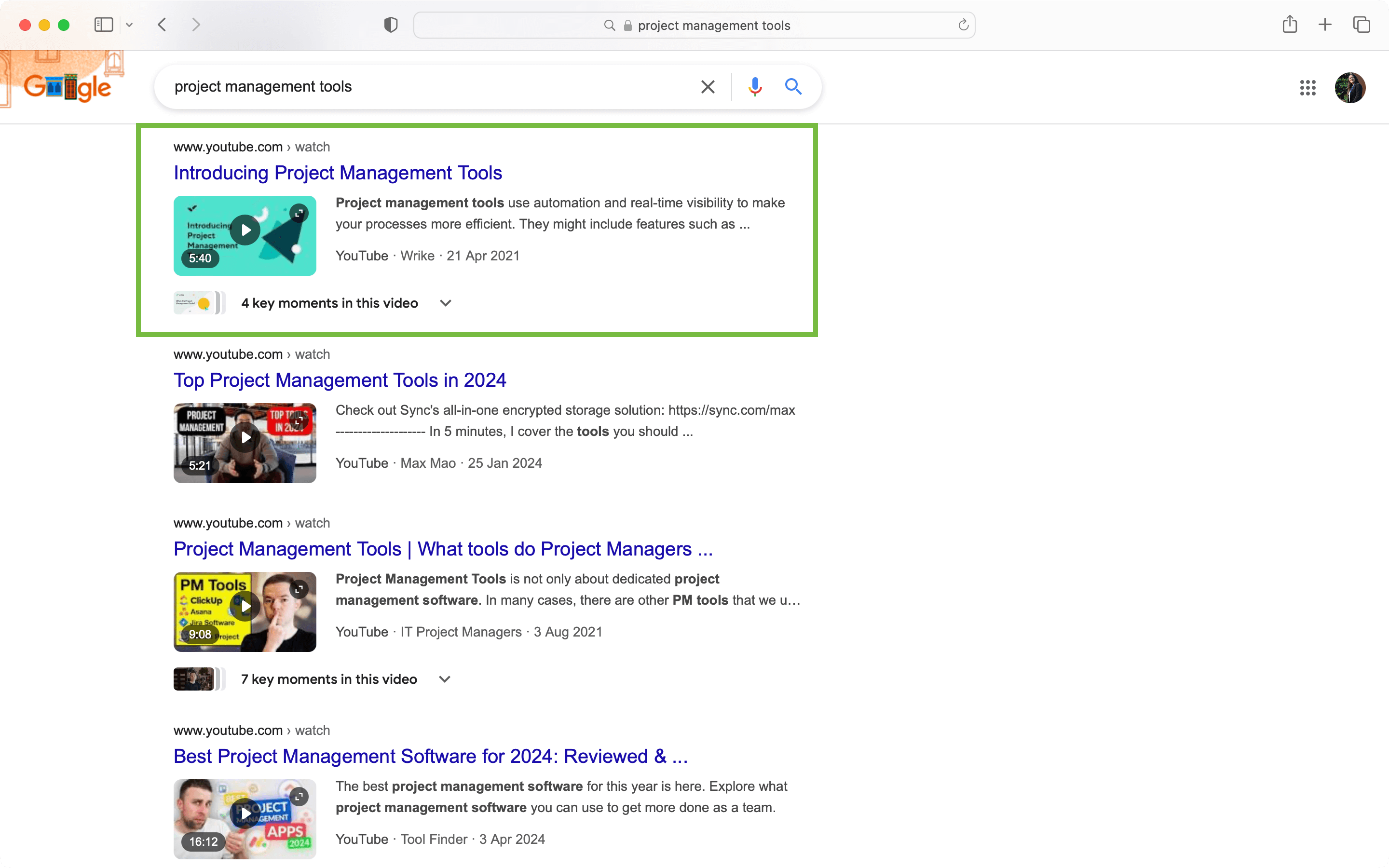Viewport: 1389px width, 868px height.
Task: Play the IT Project Managers 9:08 video
Action: point(245,606)
